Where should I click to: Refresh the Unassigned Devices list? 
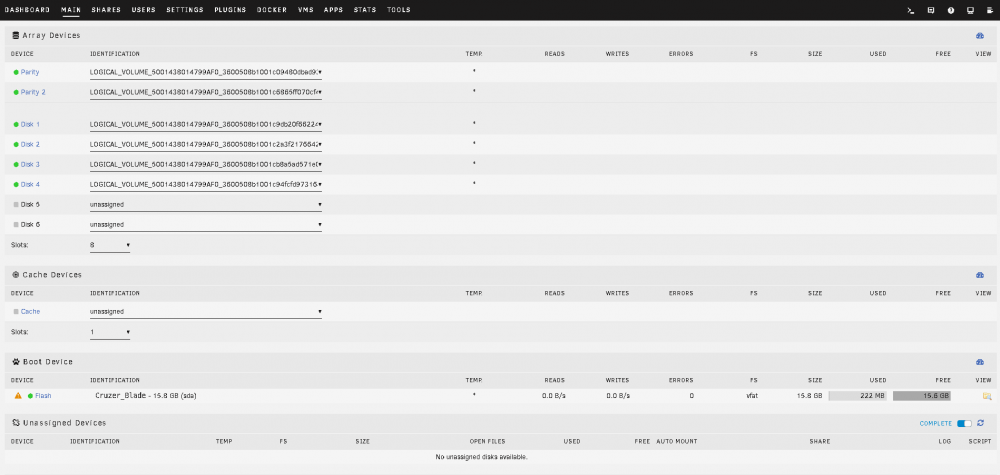981,423
